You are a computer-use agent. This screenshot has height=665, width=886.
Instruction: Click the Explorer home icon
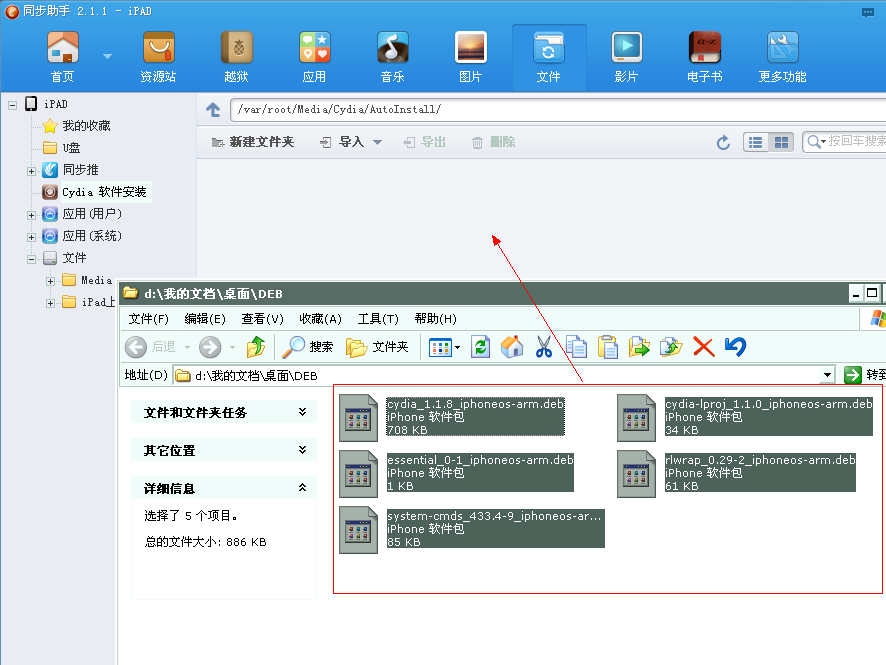(512, 347)
